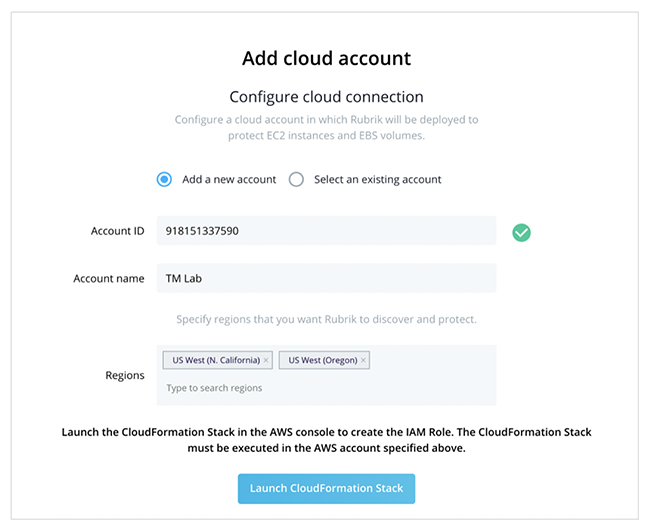This screenshot has height=530, width=650.
Task: Choose Select an existing account option
Action: (x=296, y=179)
